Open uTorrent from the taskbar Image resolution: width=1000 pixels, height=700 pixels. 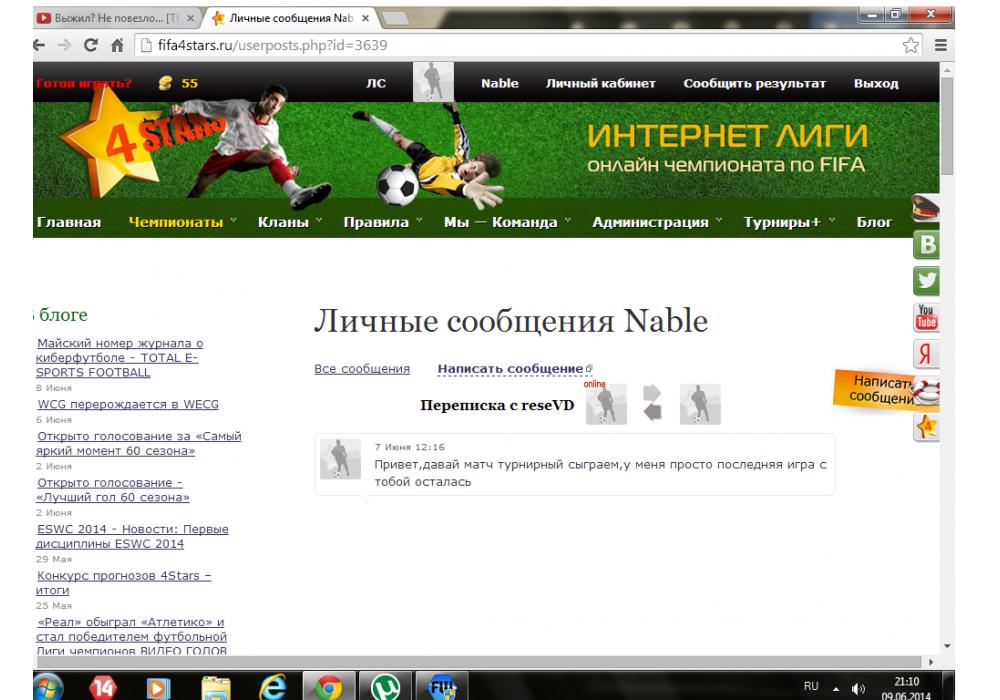384,688
